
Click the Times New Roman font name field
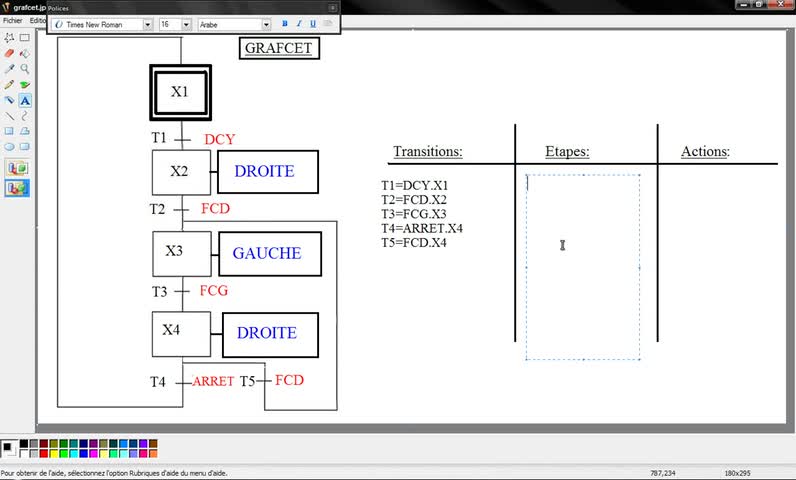[x=98, y=24]
